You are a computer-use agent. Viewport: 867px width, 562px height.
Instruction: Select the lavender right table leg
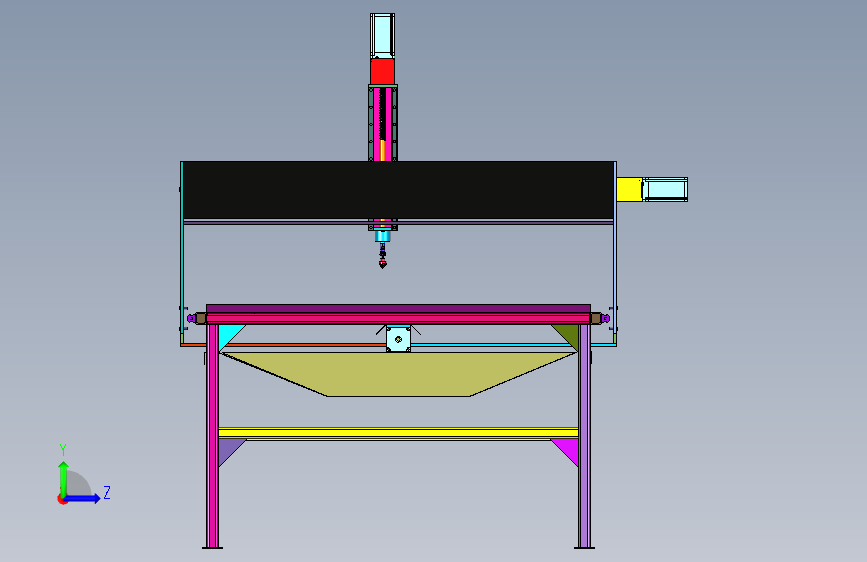pos(584,436)
